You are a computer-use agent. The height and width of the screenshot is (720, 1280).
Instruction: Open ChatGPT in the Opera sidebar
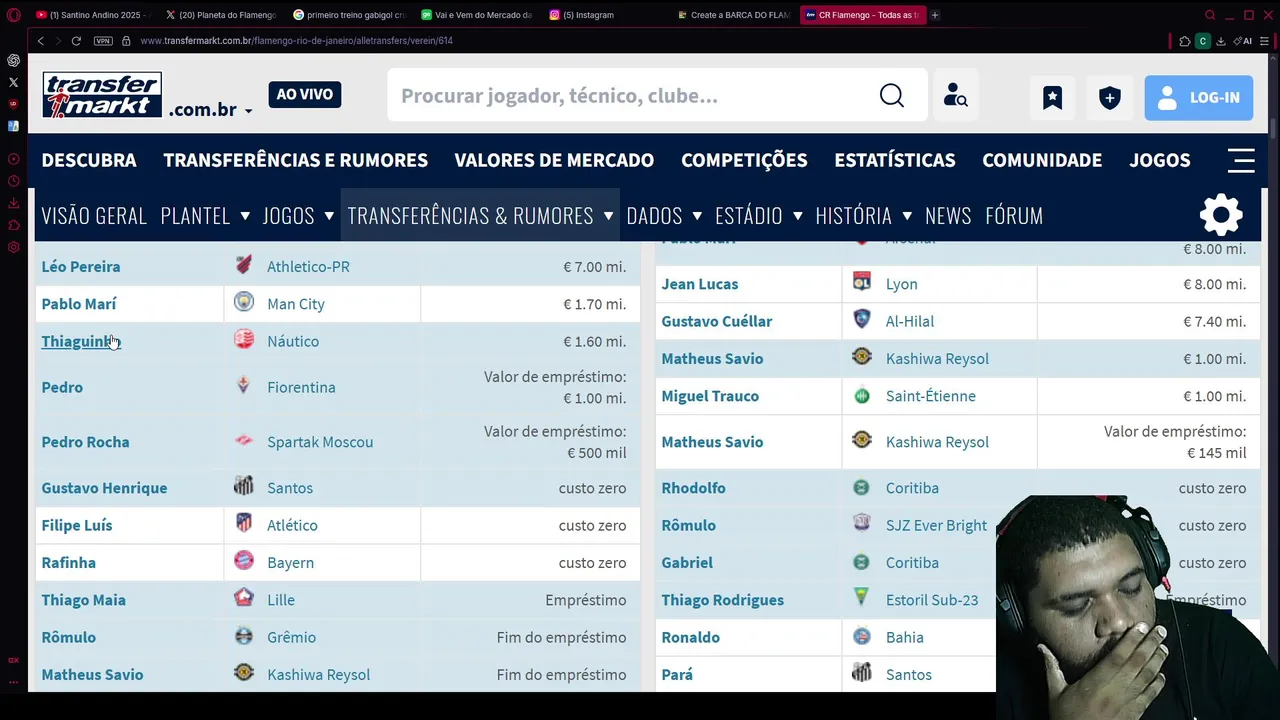coord(13,61)
